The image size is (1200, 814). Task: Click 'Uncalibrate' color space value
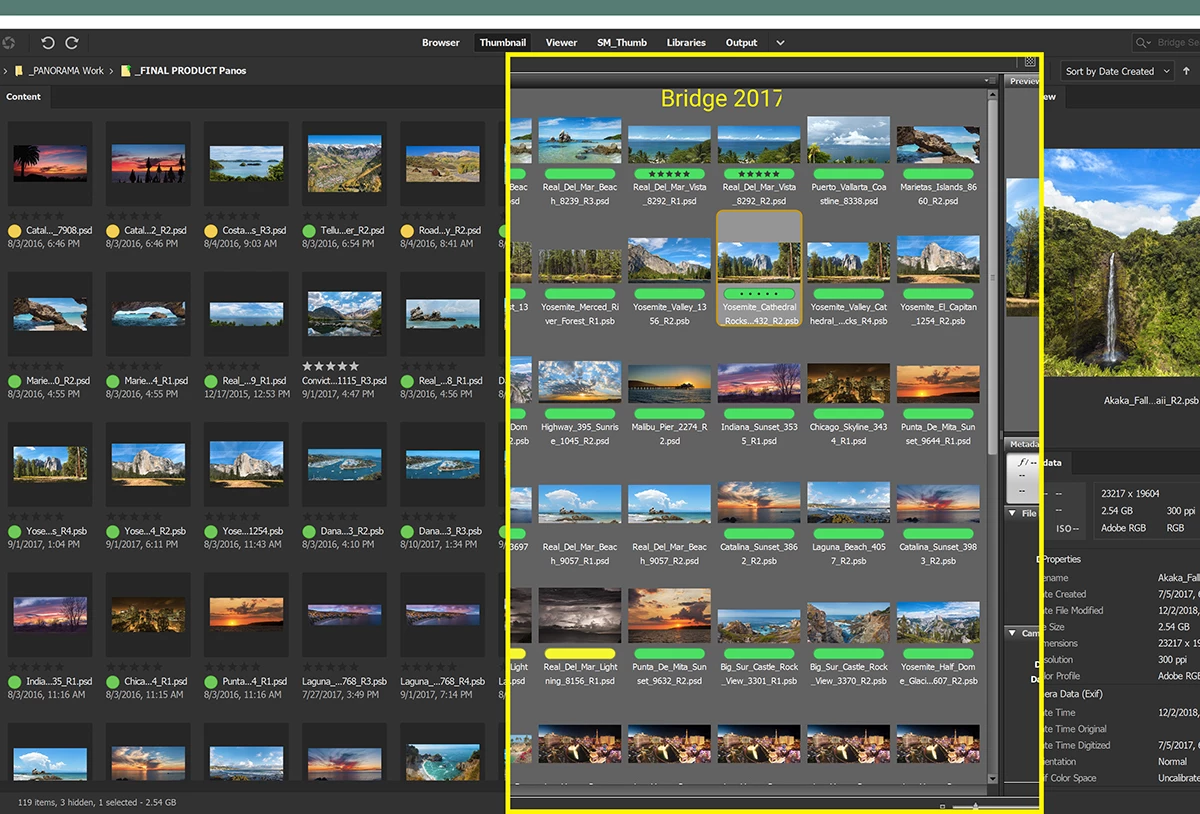1179,778
